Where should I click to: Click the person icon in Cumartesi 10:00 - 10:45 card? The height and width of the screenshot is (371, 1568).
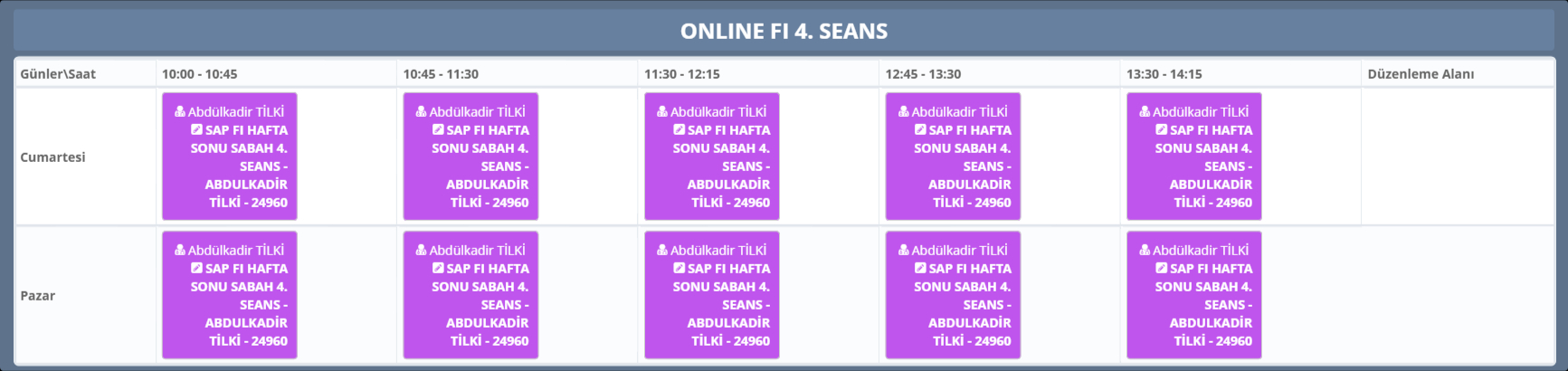180,111
